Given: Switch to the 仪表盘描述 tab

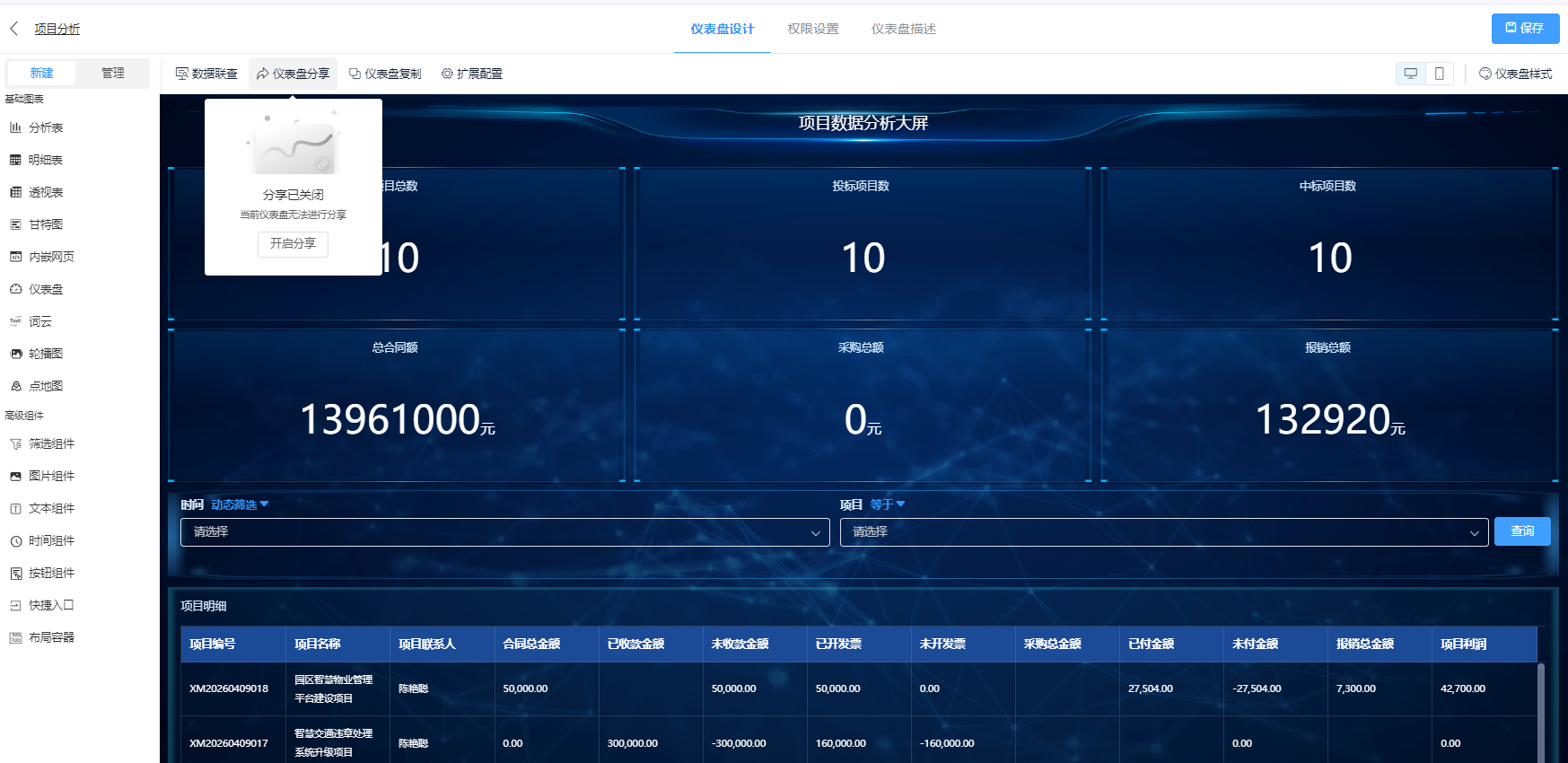Looking at the screenshot, I should click(x=904, y=29).
